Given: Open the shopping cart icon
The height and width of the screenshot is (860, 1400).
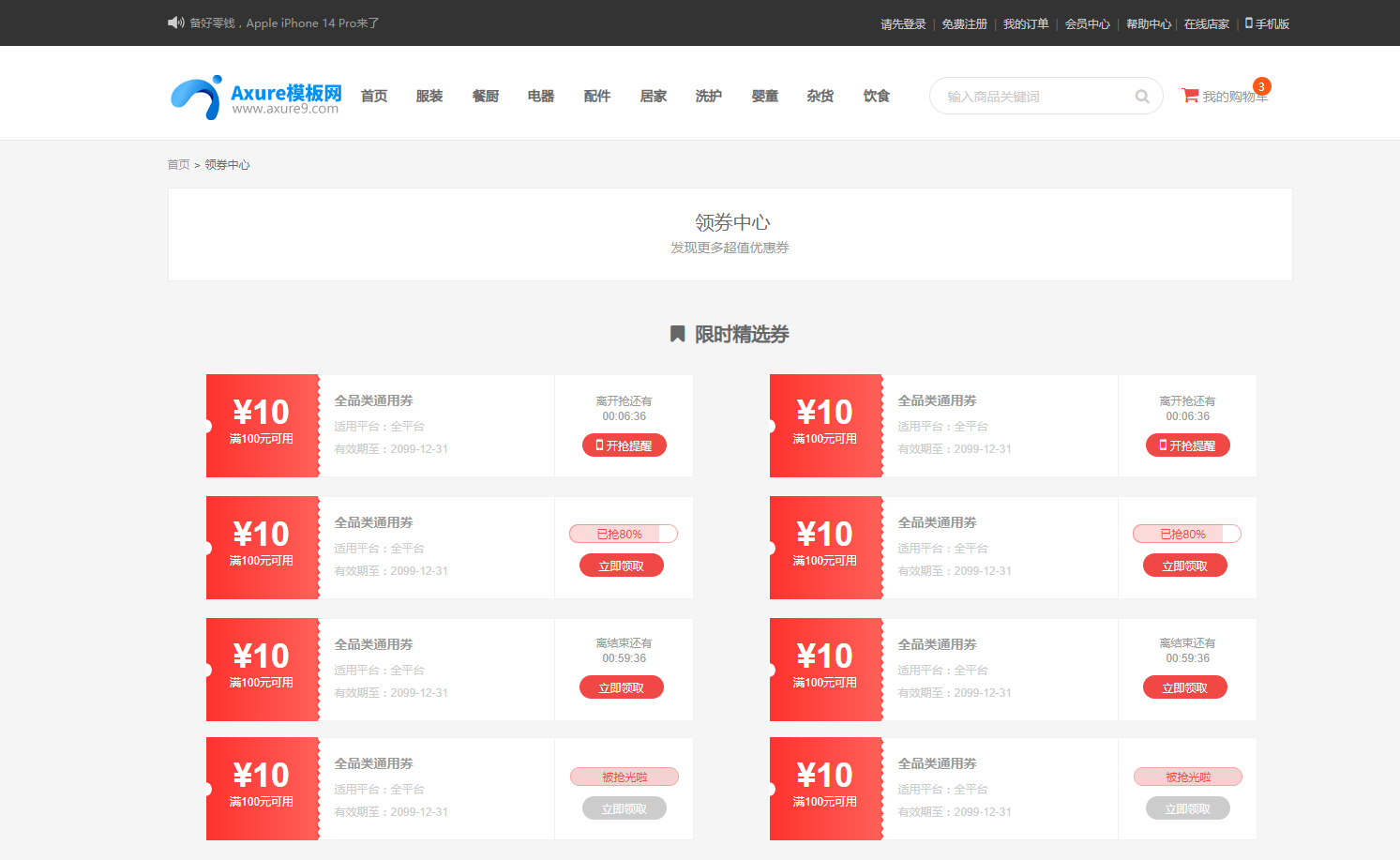Looking at the screenshot, I should click(1190, 95).
